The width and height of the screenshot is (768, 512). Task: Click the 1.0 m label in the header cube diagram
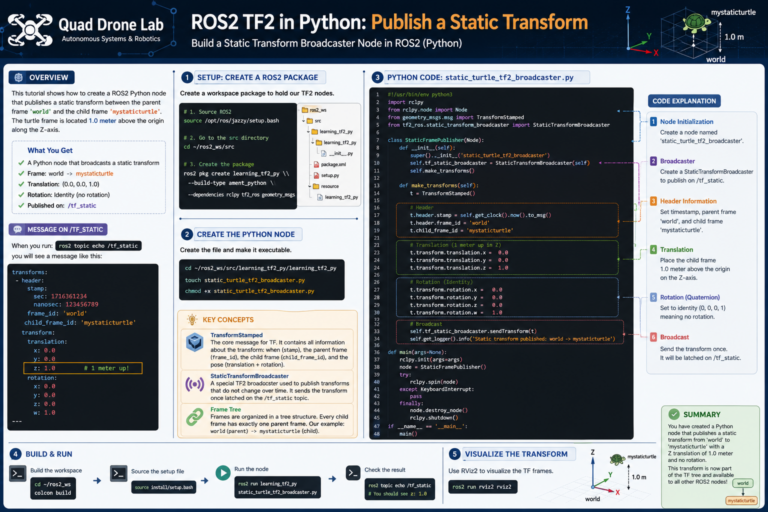coord(734,37)
